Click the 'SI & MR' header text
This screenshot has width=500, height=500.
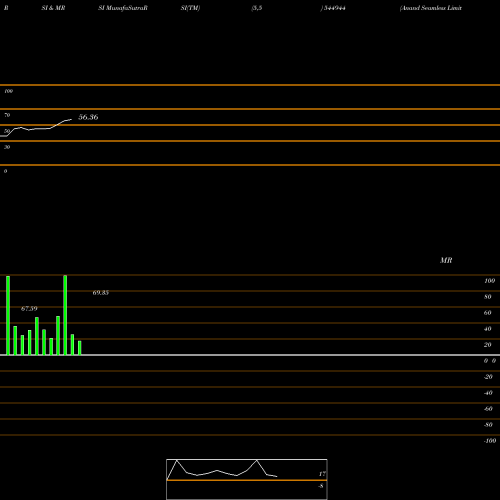53,8
